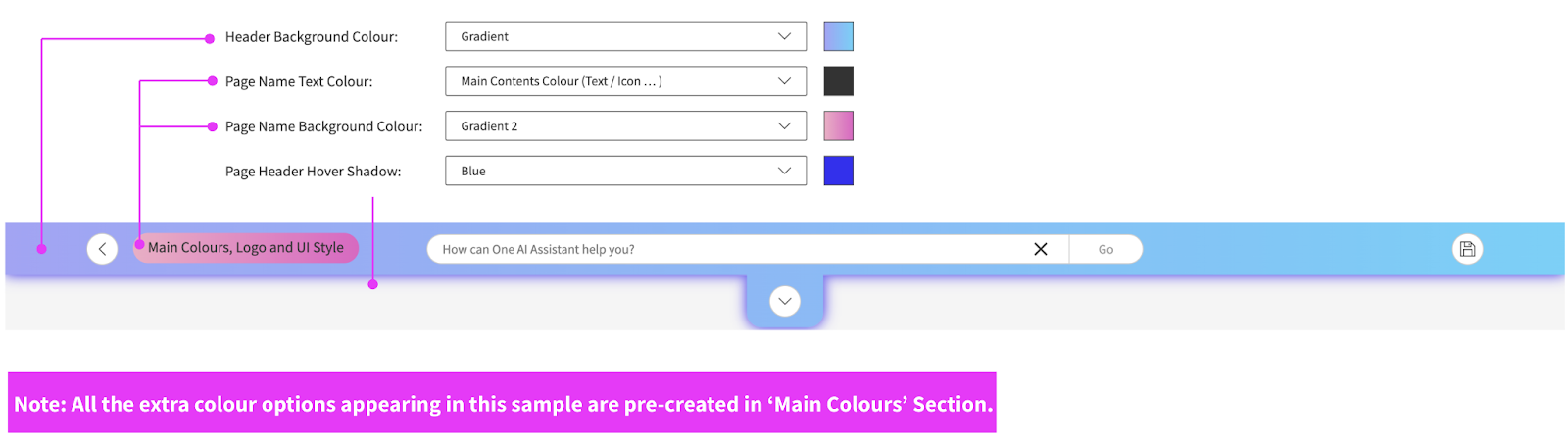
Task: Open the Page Name Text Colour dropdown
Action: click(625, 81)
